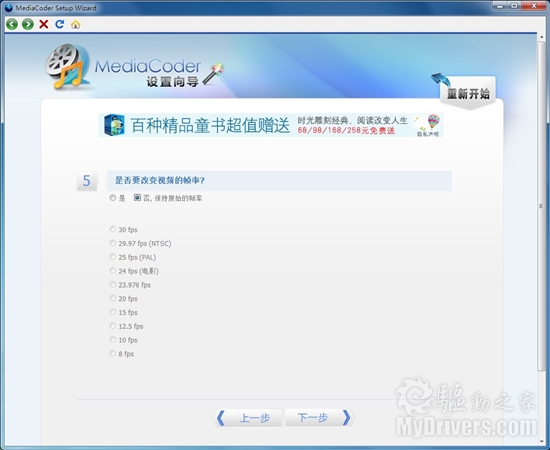Choose the 23.976 fps option
550x450 pixels.
[113, 284]
